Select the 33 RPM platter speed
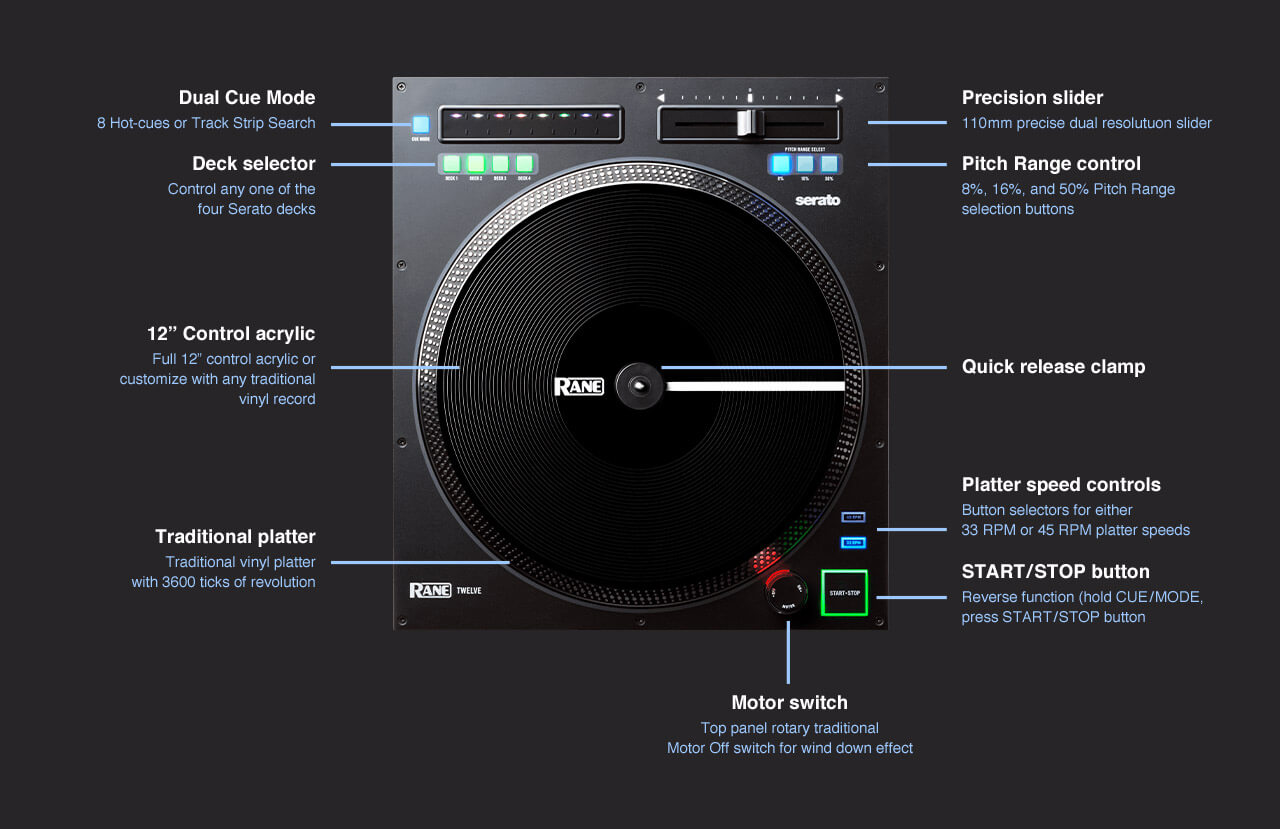Image resolution: width=1280 pixels, height=829 pixels. [x=853, y=542]
